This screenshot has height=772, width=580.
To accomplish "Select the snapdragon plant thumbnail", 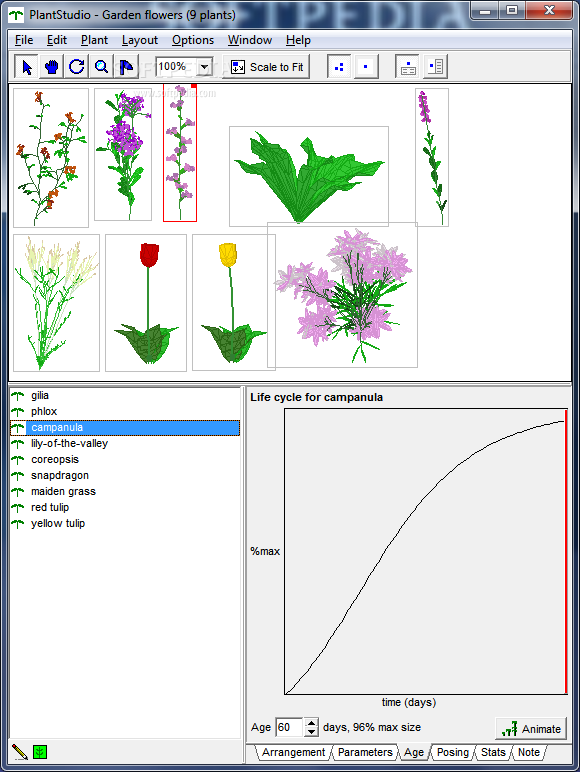I will [x=432, y=157].
